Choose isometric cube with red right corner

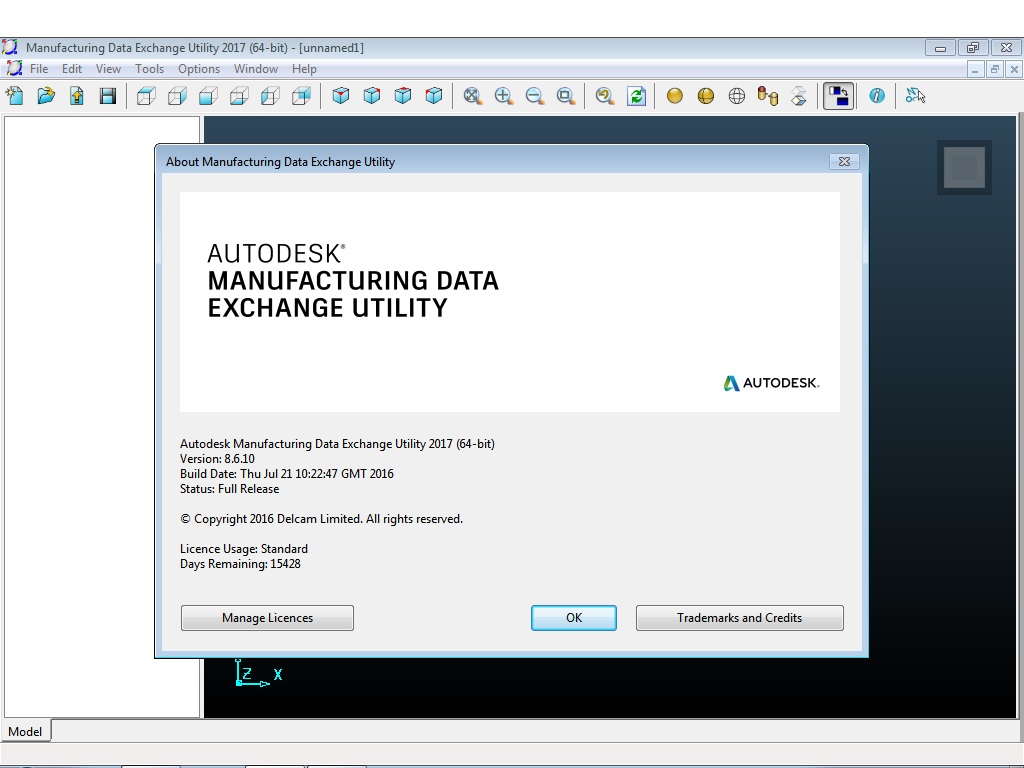coord(372,96)
